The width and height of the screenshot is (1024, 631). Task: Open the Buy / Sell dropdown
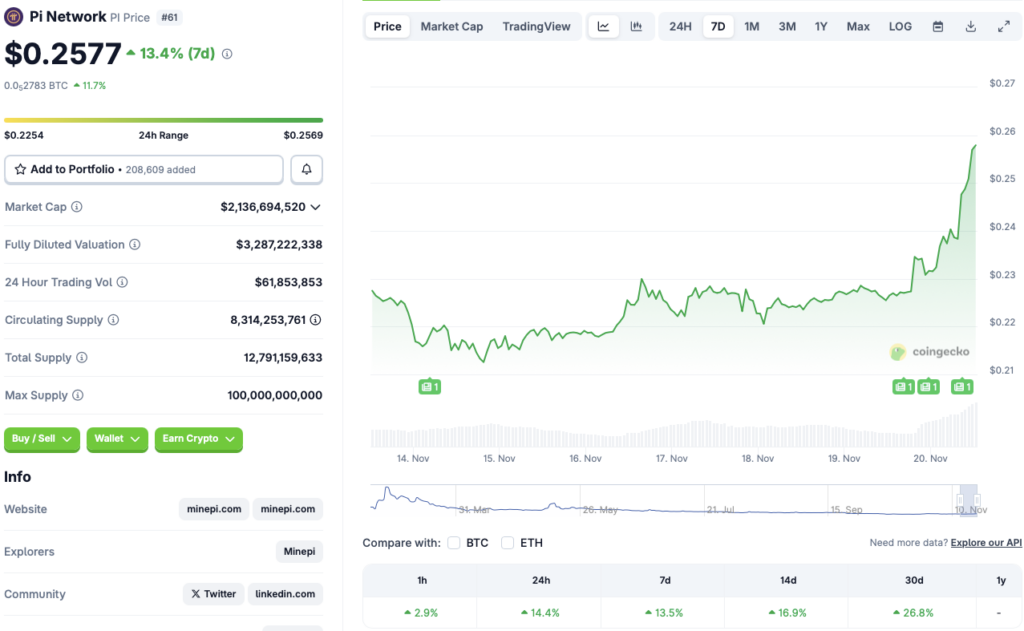click(41, 439)
